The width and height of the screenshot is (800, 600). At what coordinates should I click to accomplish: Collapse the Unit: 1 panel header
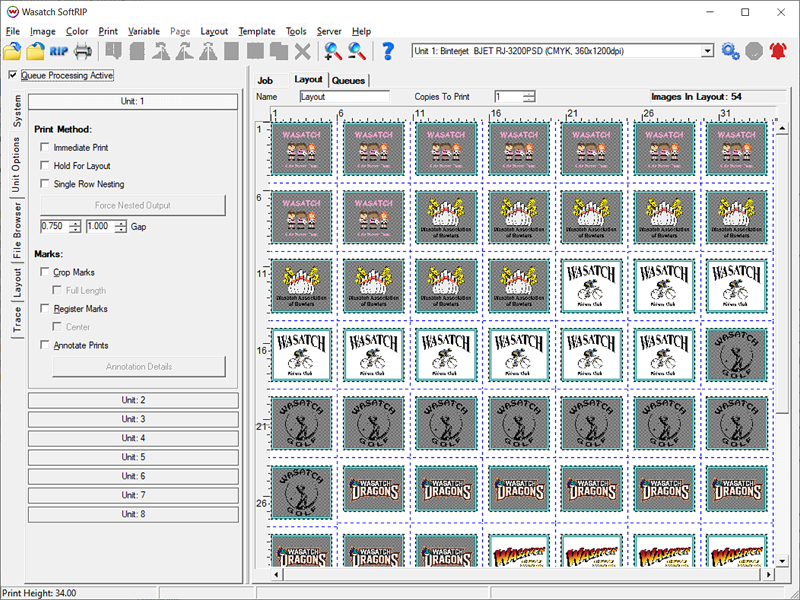click(133, 101)
